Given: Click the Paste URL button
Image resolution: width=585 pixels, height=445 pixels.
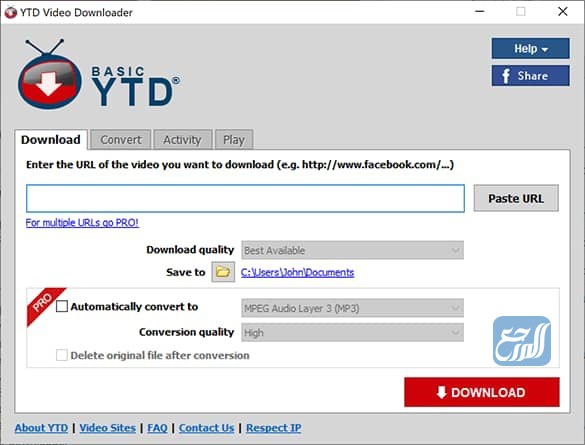Looking at the screenshot, I should (x=516, y=198).
